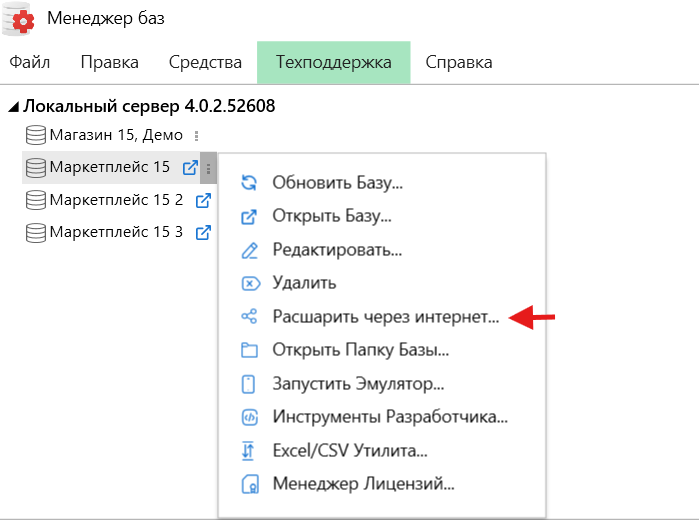699x520 pixels.
Task: Click the code icon beside Инструменты Разработчика
Action: point(250,417)
